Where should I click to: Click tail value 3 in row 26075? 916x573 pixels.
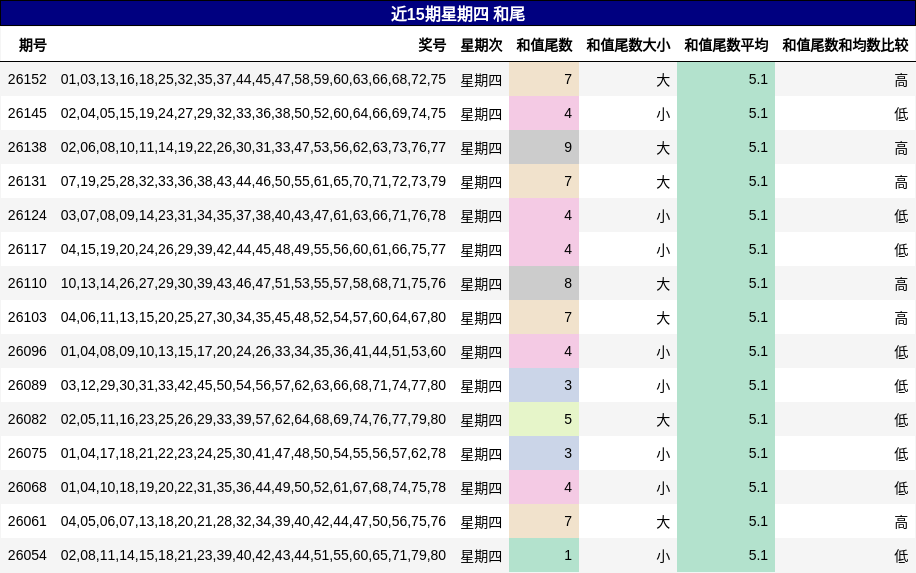pos(544,453)
